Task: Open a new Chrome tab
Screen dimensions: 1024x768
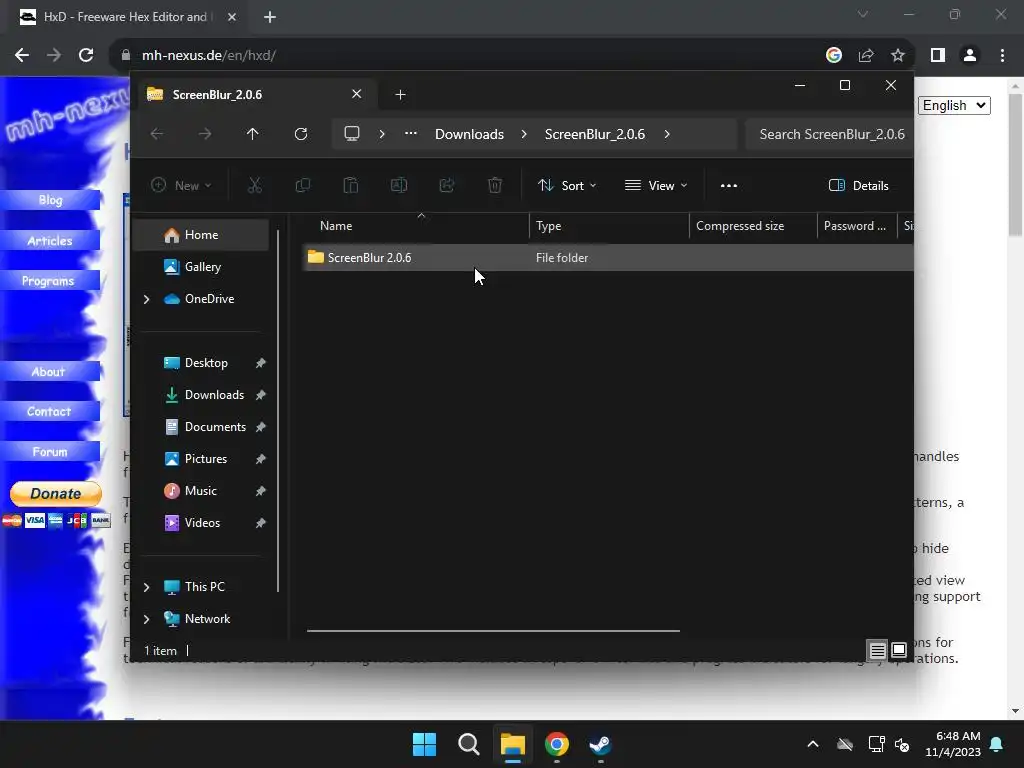Action: point(270,17)
